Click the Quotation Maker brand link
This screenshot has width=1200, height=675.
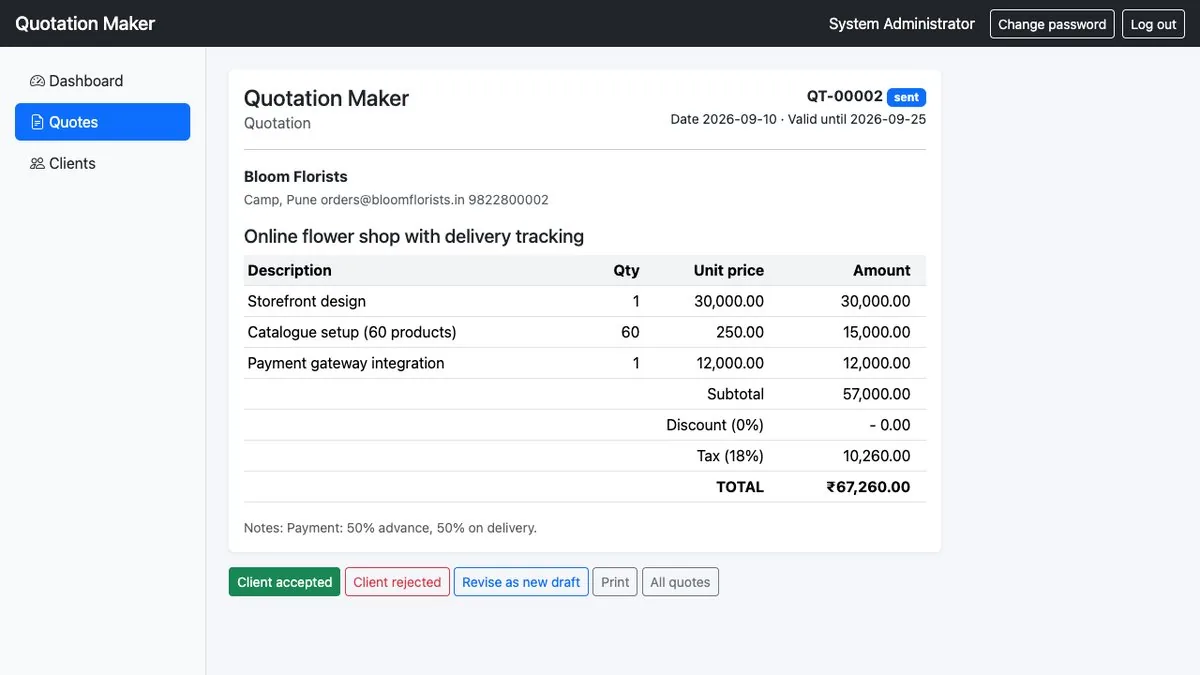point(85,23)
